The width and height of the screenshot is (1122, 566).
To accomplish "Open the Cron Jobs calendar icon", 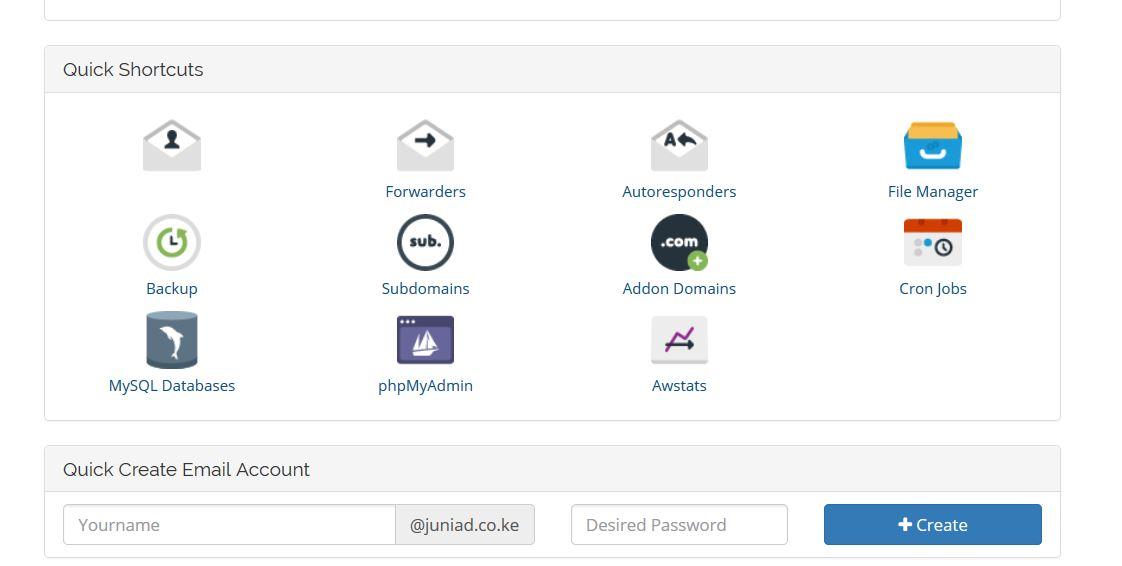I will pos(932,243).
